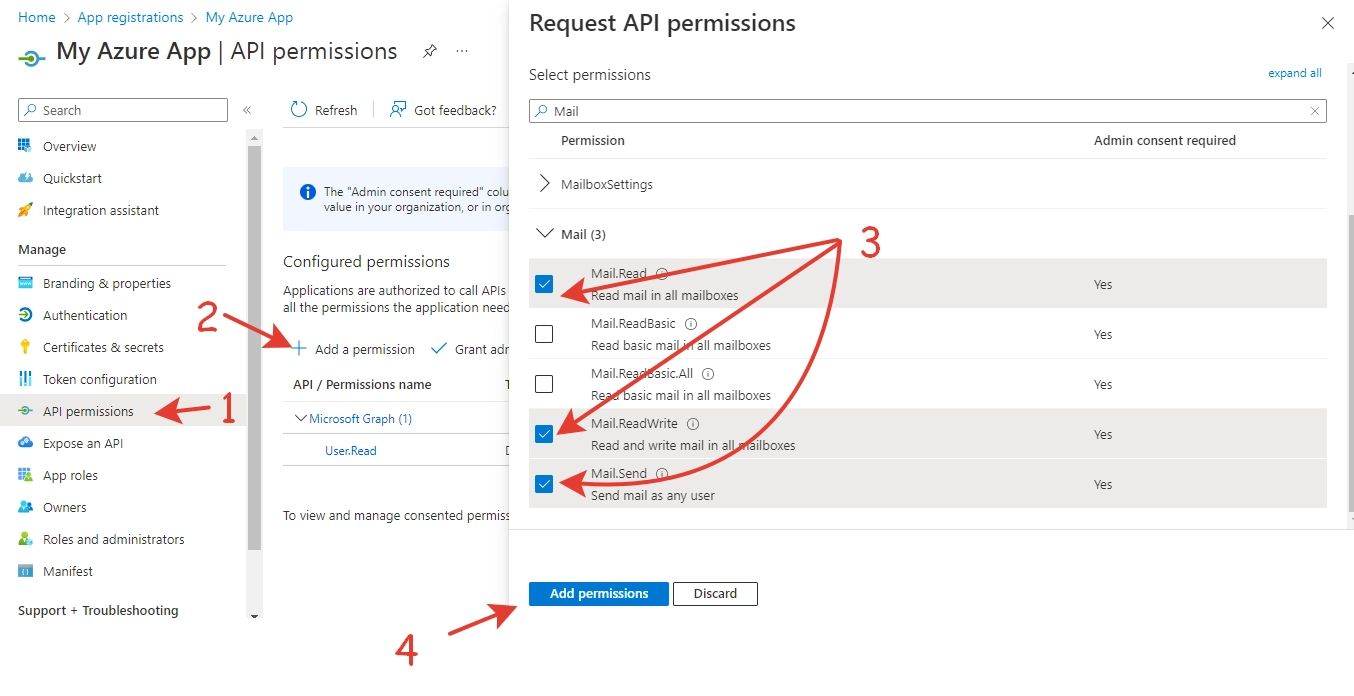The height and width of the screenshot is (696, 1354).
Task: Click the sidebar scrollbar down arrow
Action: 254,616
